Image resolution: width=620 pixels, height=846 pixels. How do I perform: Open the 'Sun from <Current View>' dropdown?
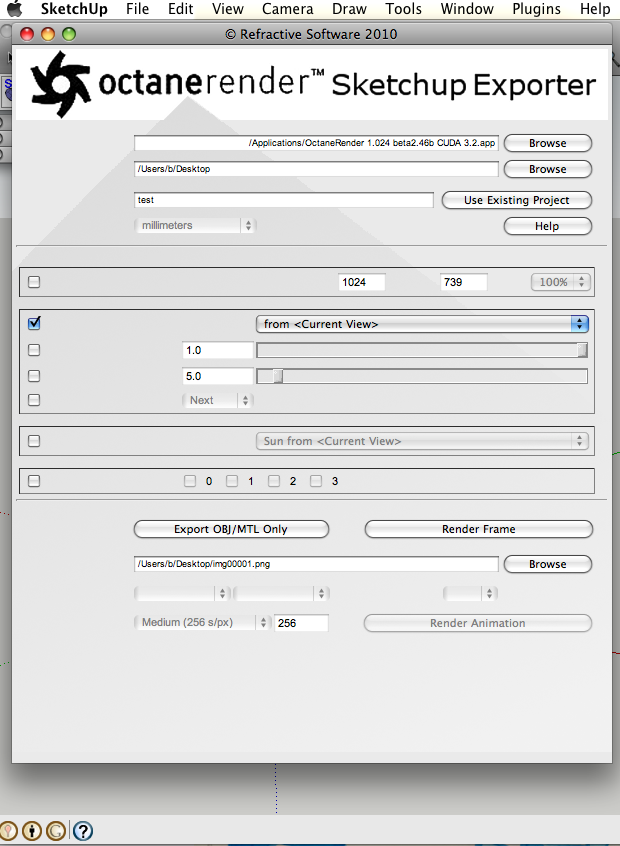click(x=422, y=441)
